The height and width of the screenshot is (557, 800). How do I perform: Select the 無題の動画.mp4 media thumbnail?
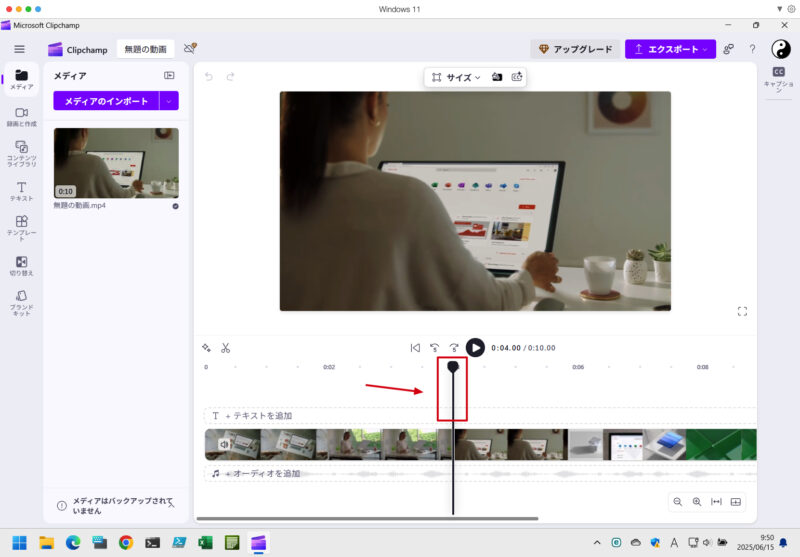tap(116, 163)
